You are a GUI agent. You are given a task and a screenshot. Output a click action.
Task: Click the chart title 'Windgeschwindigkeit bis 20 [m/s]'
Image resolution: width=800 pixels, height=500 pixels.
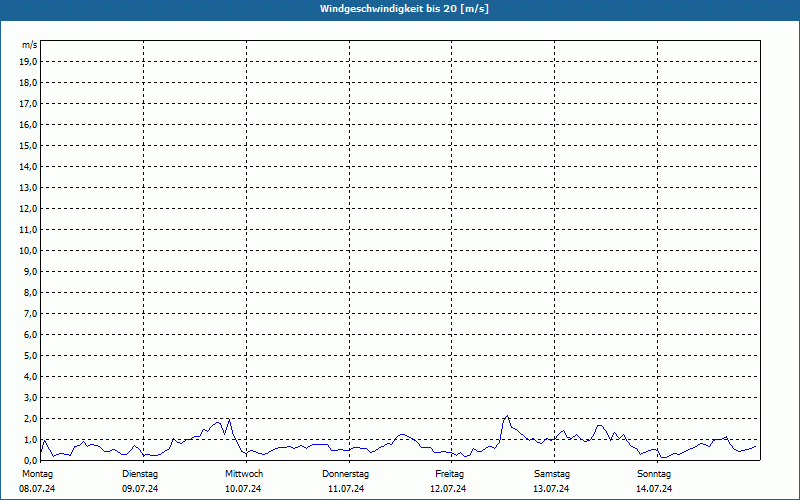coord(404,9)
